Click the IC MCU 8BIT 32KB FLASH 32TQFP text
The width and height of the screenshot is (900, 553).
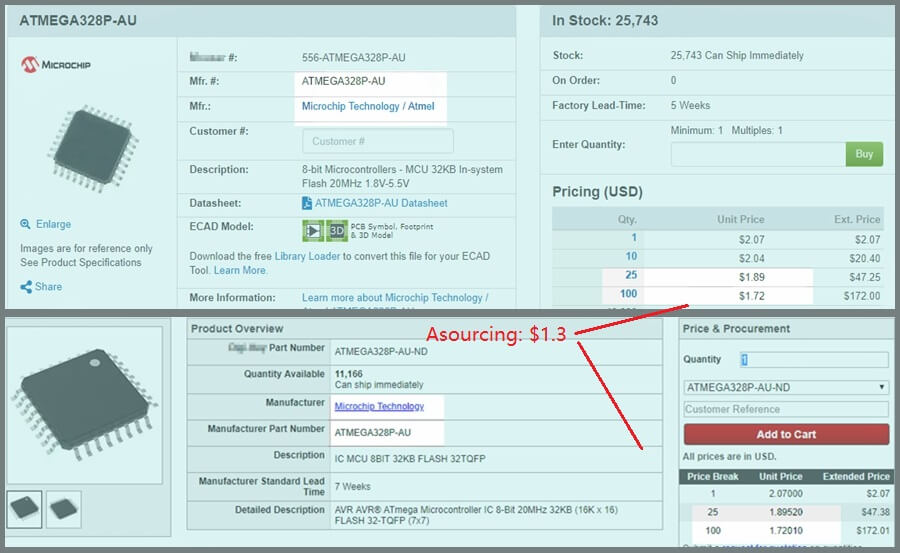click(x=410, y=459)
